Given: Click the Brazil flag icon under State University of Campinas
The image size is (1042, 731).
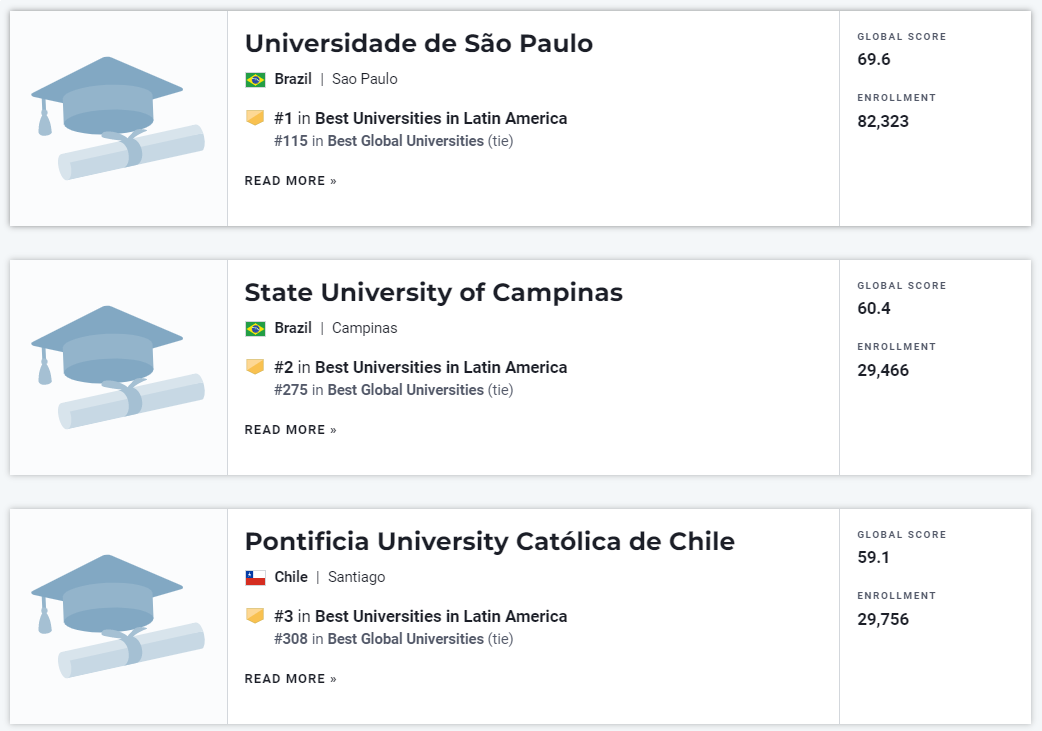Looking at the screenshot, I should click(x=255, y=329).
